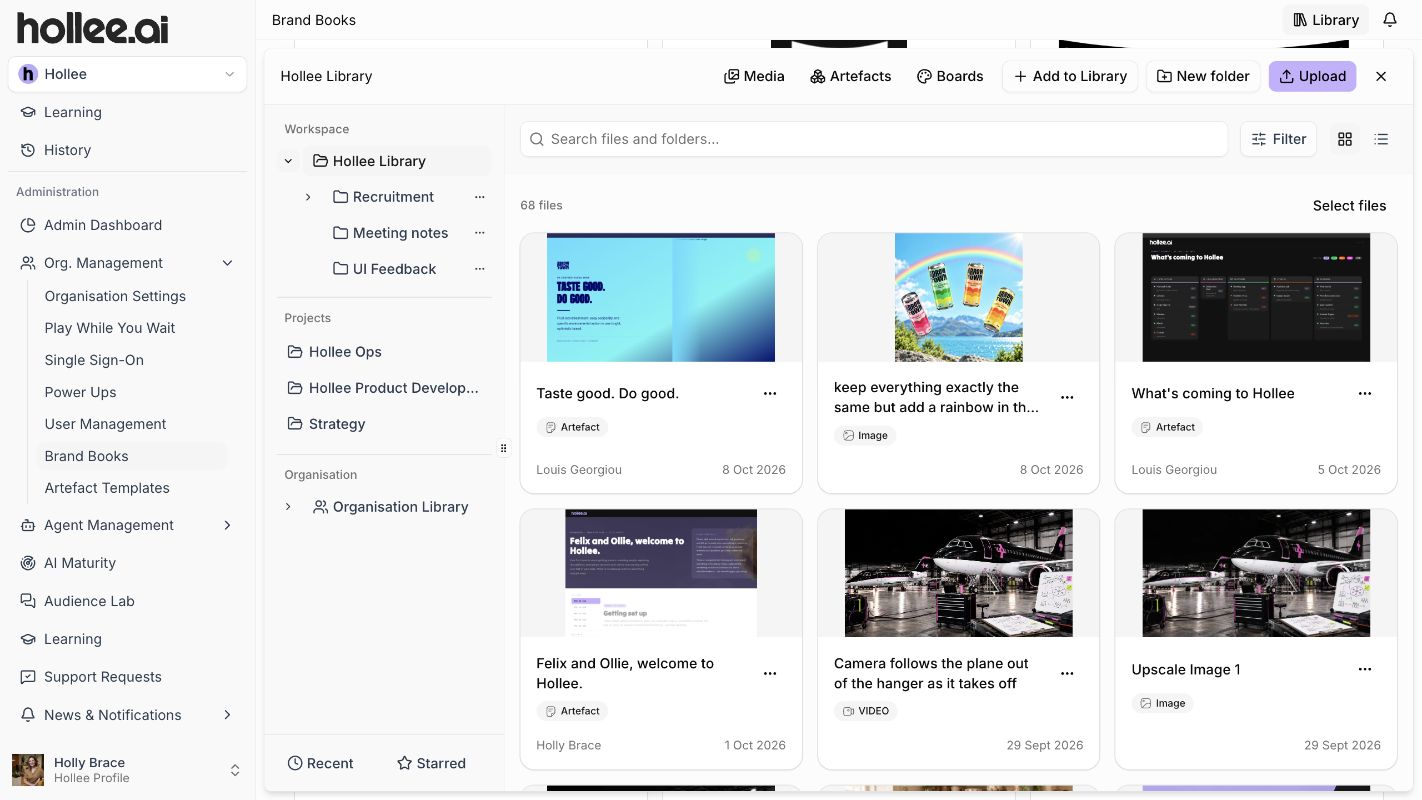
Task: Open options menu for rainbow image card
Action: (x=1067, y=397)
